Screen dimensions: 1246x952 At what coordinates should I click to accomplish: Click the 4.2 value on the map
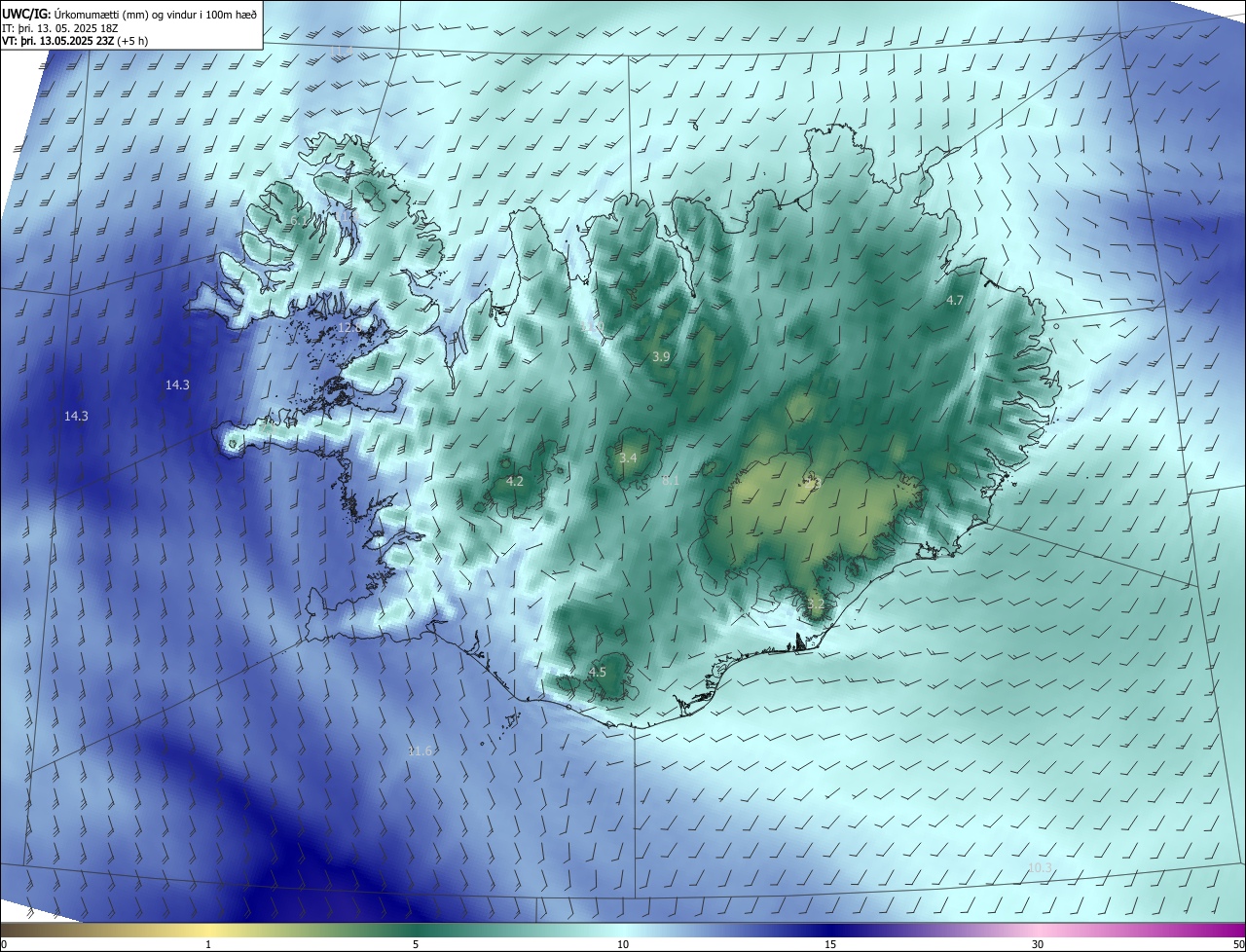click(x=515, y=481)
